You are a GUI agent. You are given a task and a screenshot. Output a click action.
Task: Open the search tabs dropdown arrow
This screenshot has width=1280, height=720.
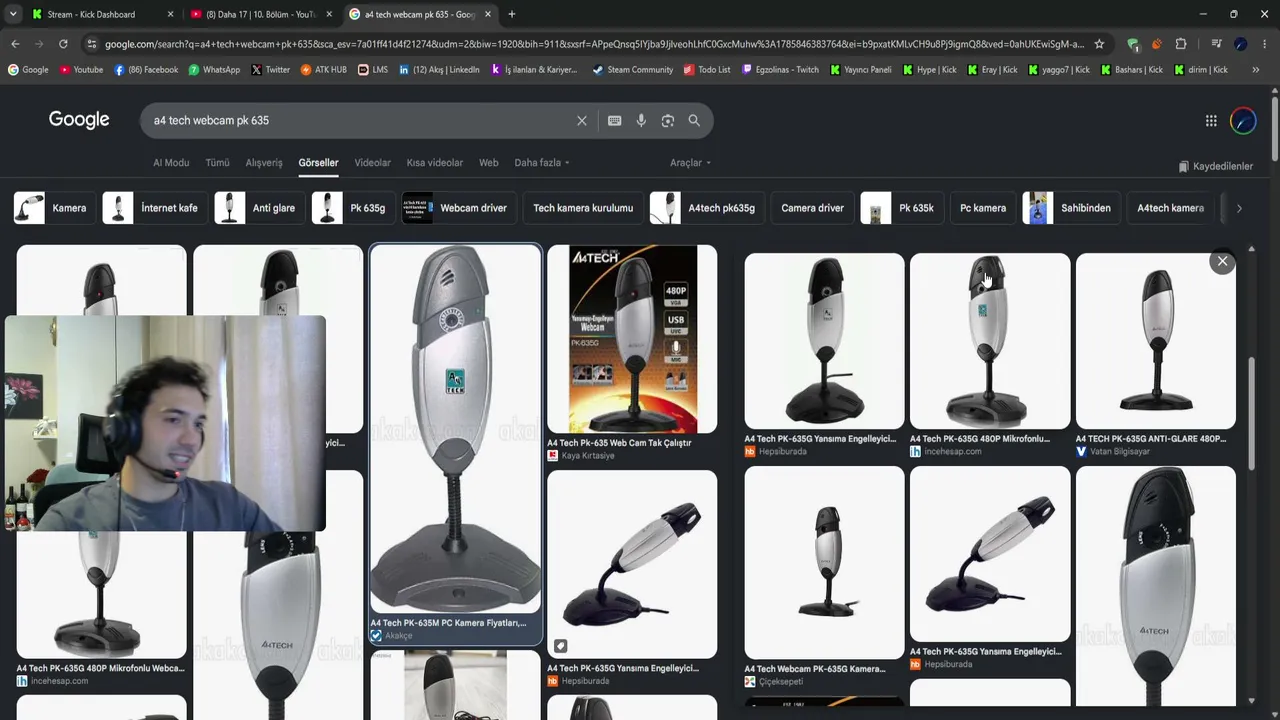click(13, 14)
